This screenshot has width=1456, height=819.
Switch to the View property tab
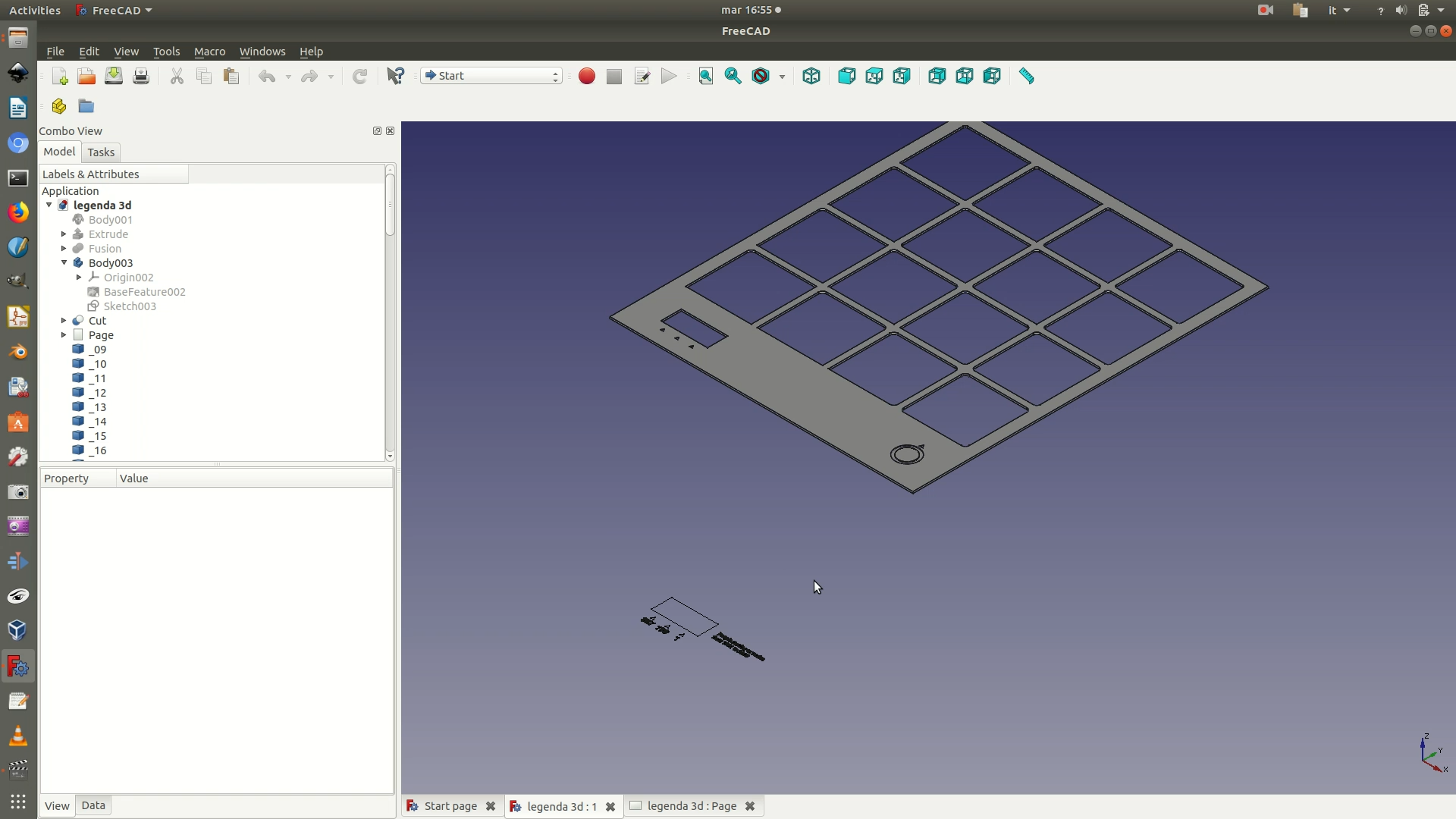coord(57,805)
